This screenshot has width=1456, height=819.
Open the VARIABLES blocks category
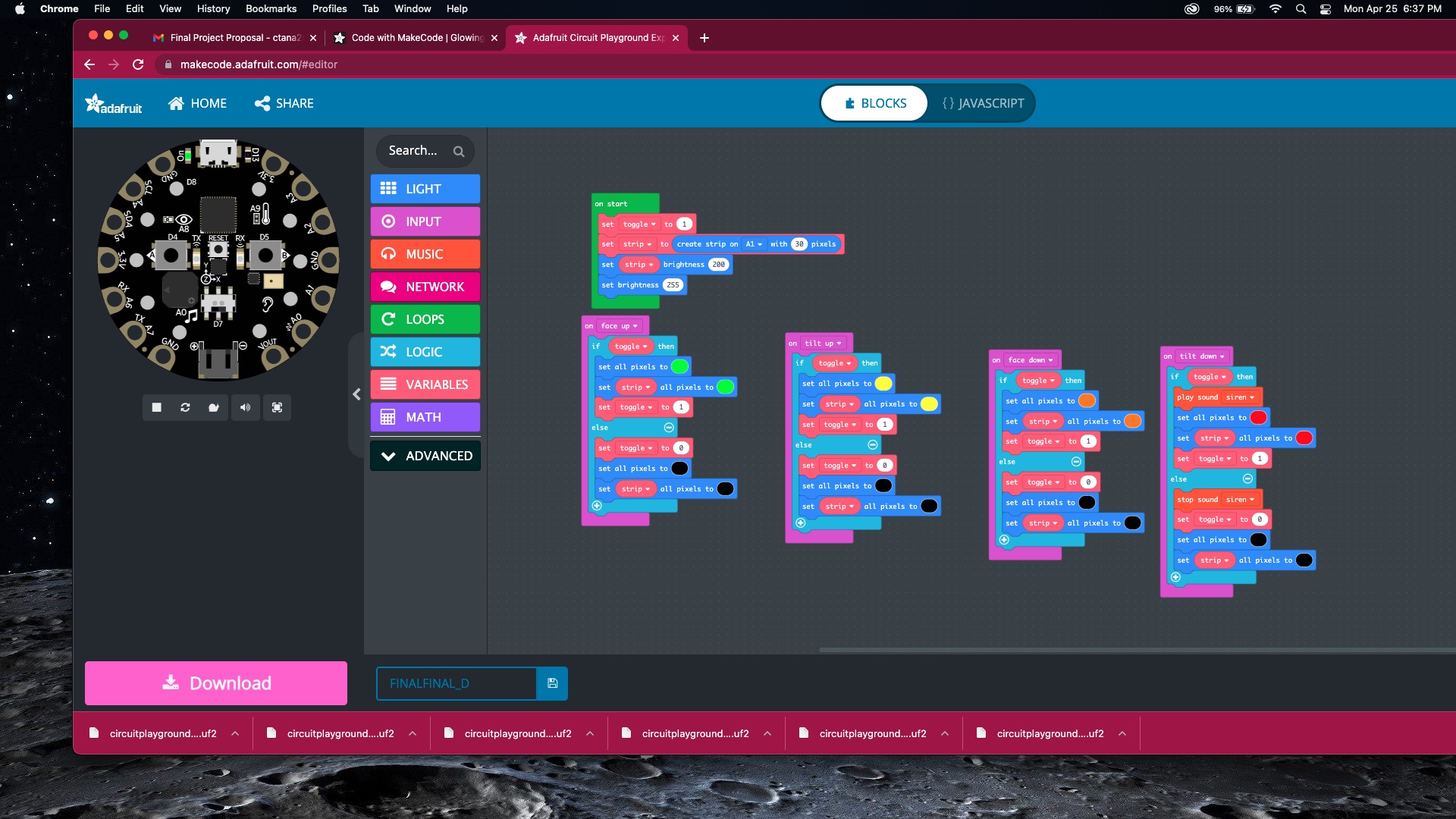pos(425,384)
